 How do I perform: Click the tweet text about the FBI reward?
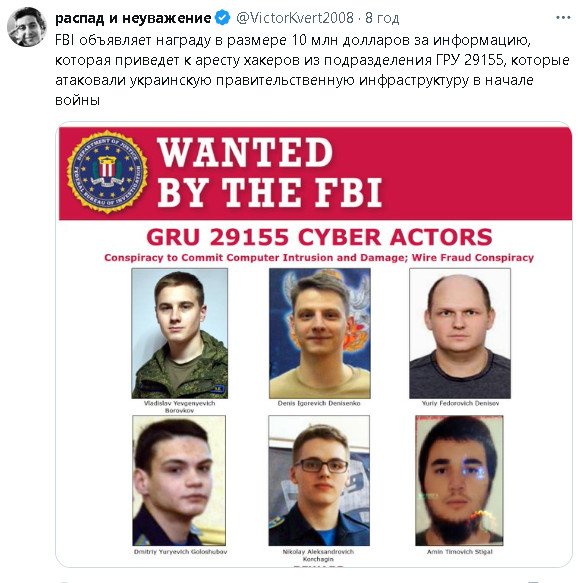click(x=312, y=70)
